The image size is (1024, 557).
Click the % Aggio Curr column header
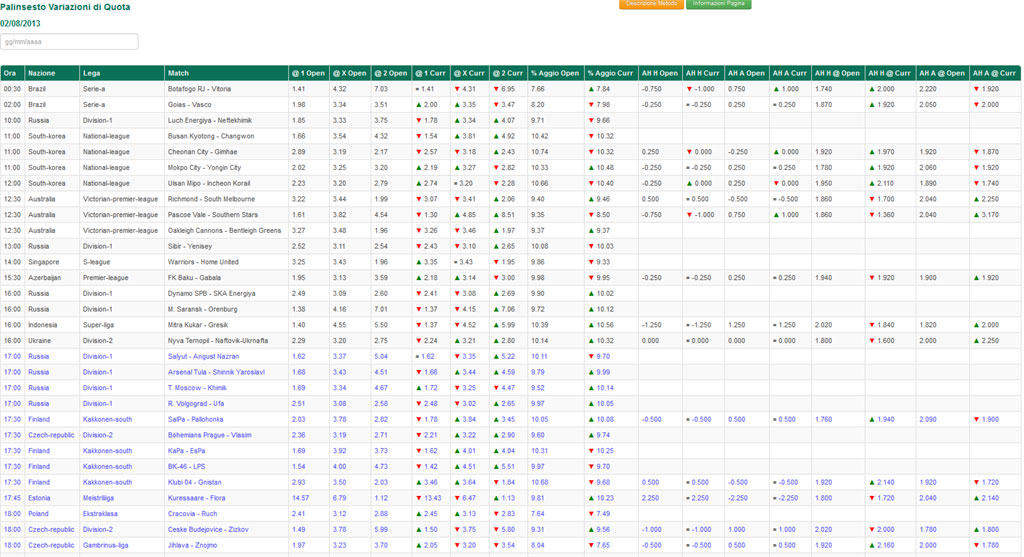coord(610,73)
